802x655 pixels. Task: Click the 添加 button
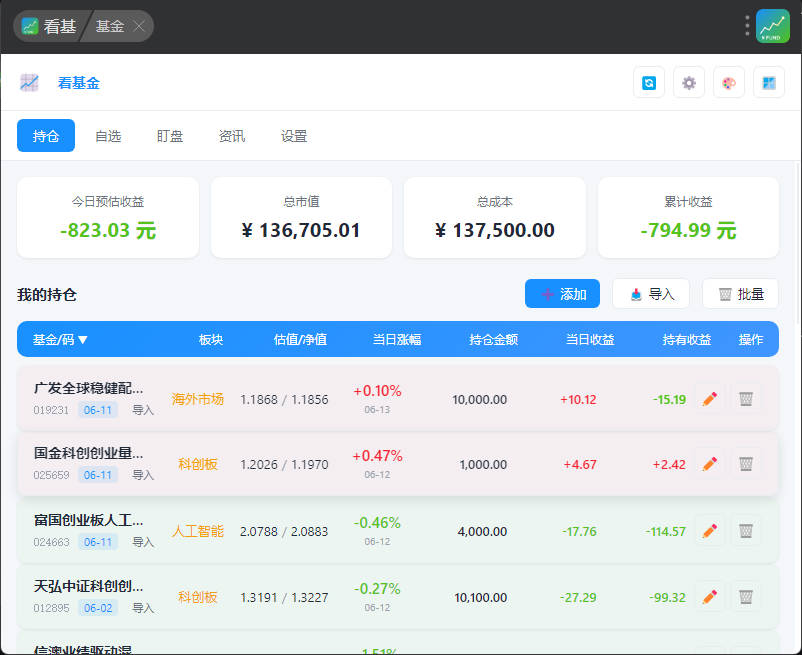562,294
